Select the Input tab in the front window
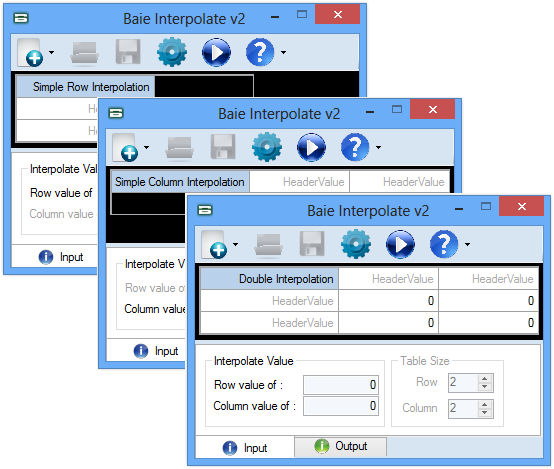This screenshot has width=554, height=469. (245, 448)
